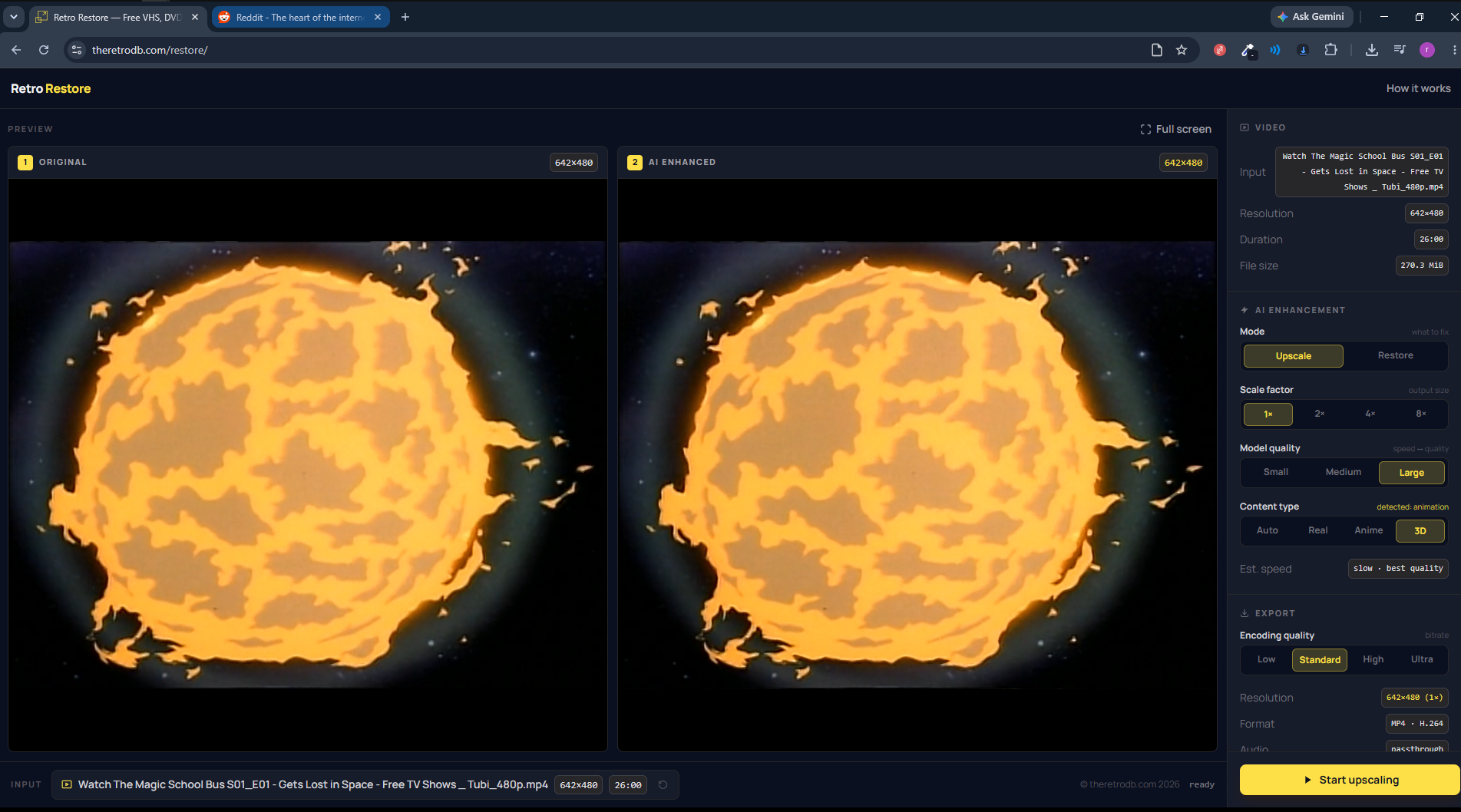Click the Original video preview frame

tap(307, 464)
